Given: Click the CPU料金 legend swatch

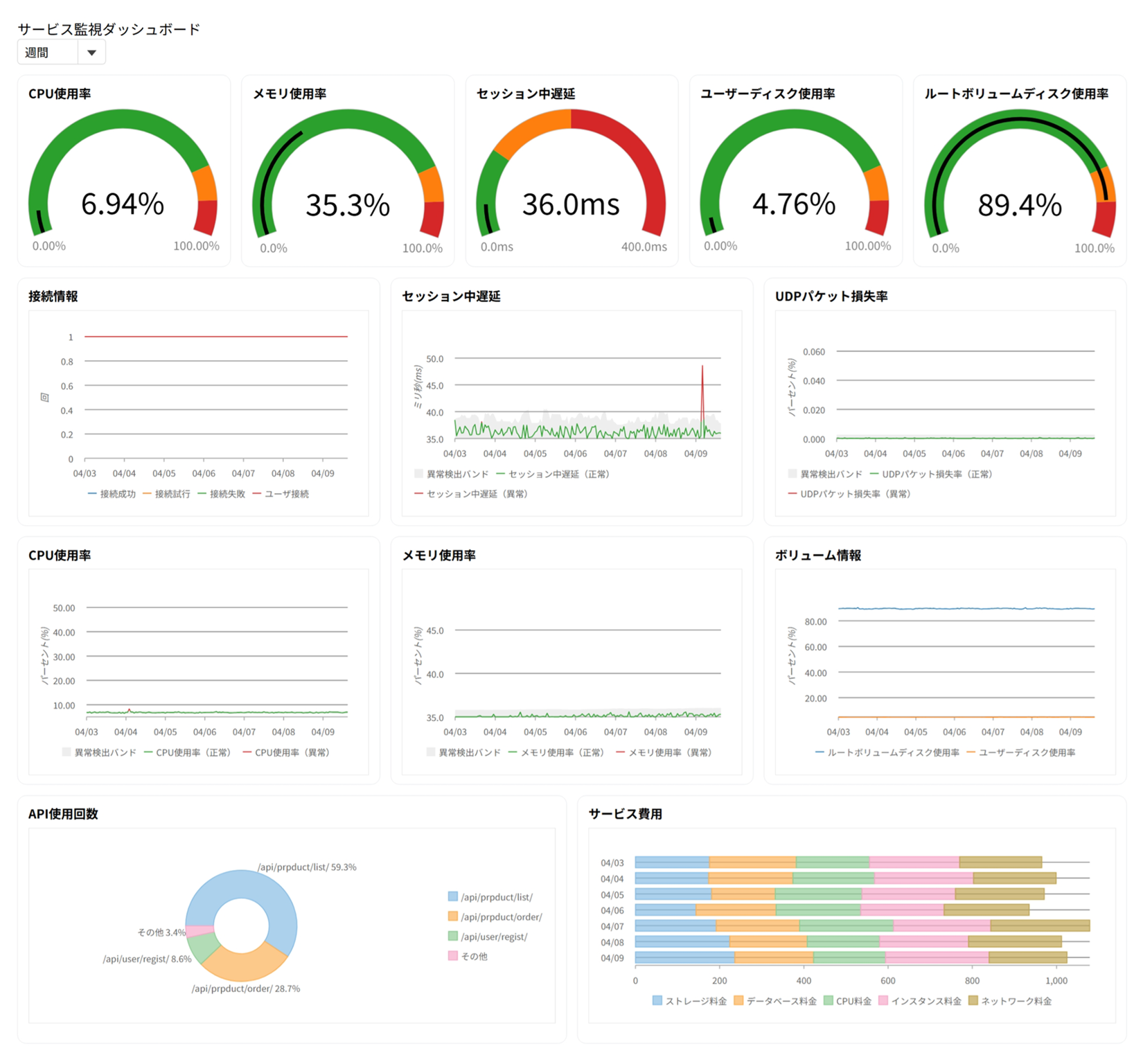Looking at the screenshot, I should [x=829, y=1001].
